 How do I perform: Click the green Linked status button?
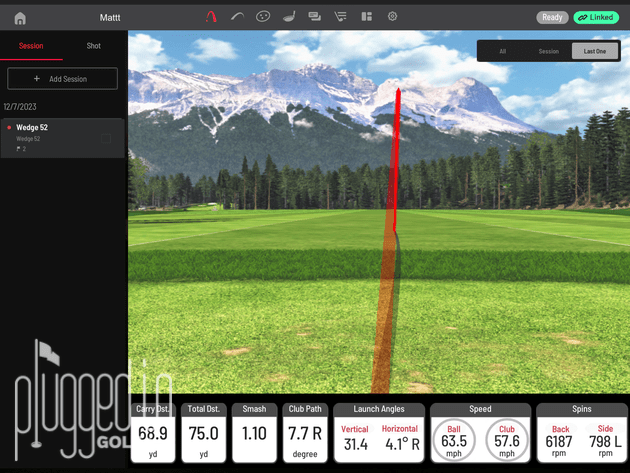(596, 17)
